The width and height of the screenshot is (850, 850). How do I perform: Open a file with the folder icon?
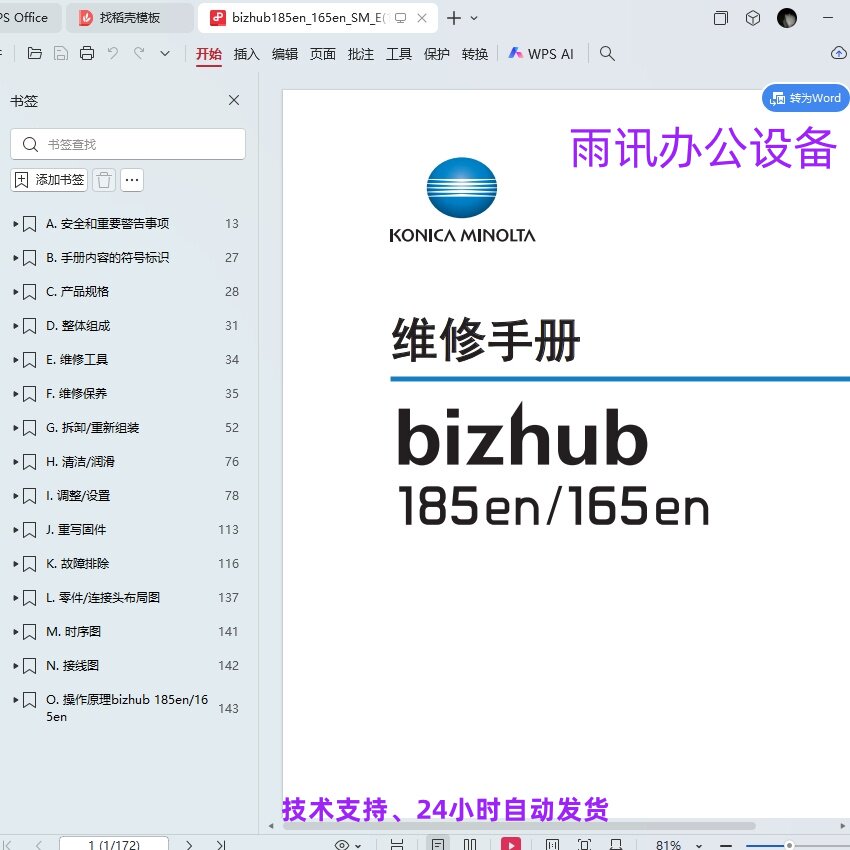pyautogui.click(x=35, y=53)
